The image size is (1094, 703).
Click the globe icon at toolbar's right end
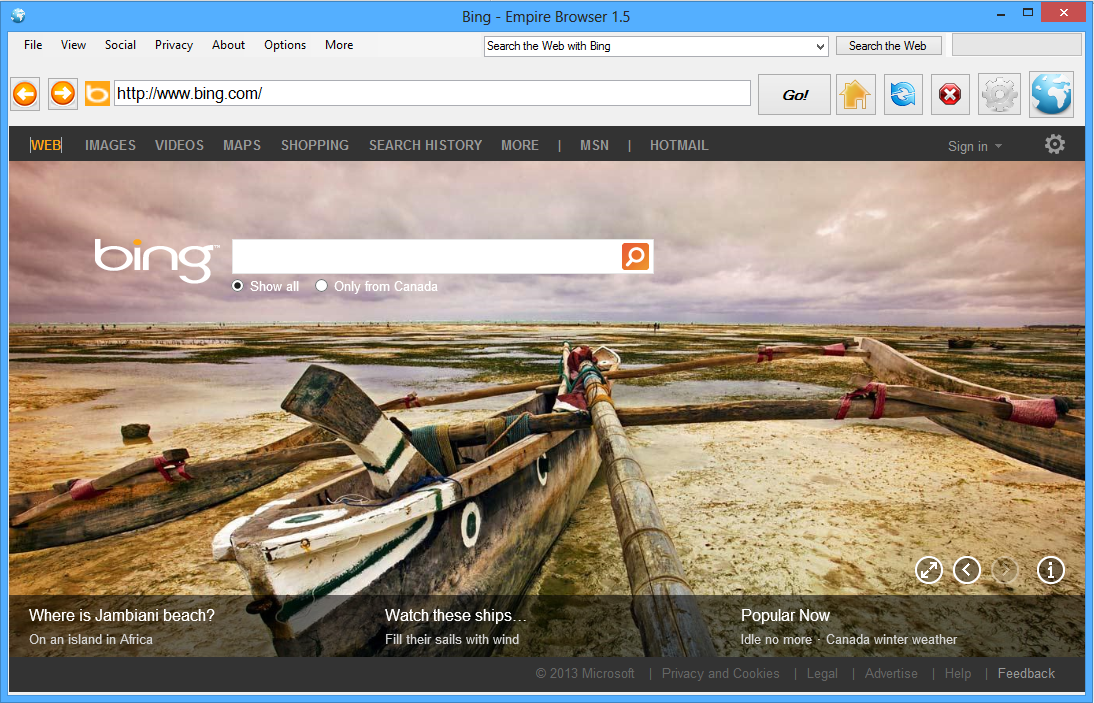(x=1051, y=93)
